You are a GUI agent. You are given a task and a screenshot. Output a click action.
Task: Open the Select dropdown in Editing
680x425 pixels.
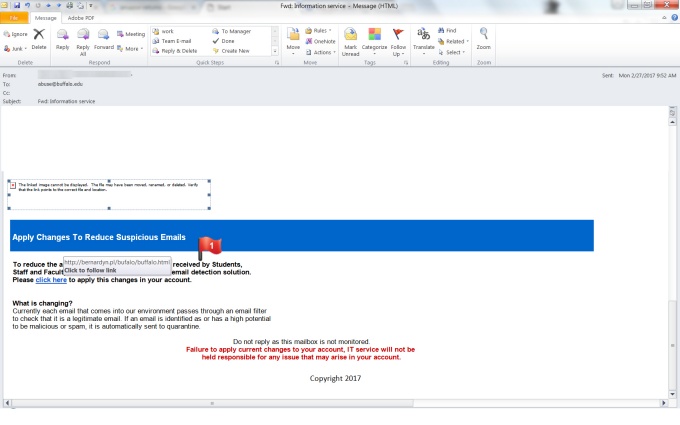[x=451, y=52]
